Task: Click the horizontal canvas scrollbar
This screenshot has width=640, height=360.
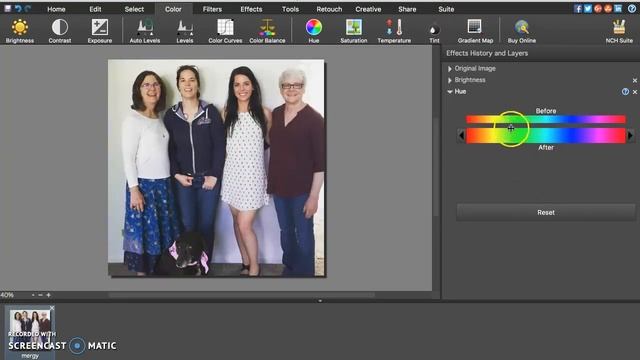Action: (x=242, y=295)
